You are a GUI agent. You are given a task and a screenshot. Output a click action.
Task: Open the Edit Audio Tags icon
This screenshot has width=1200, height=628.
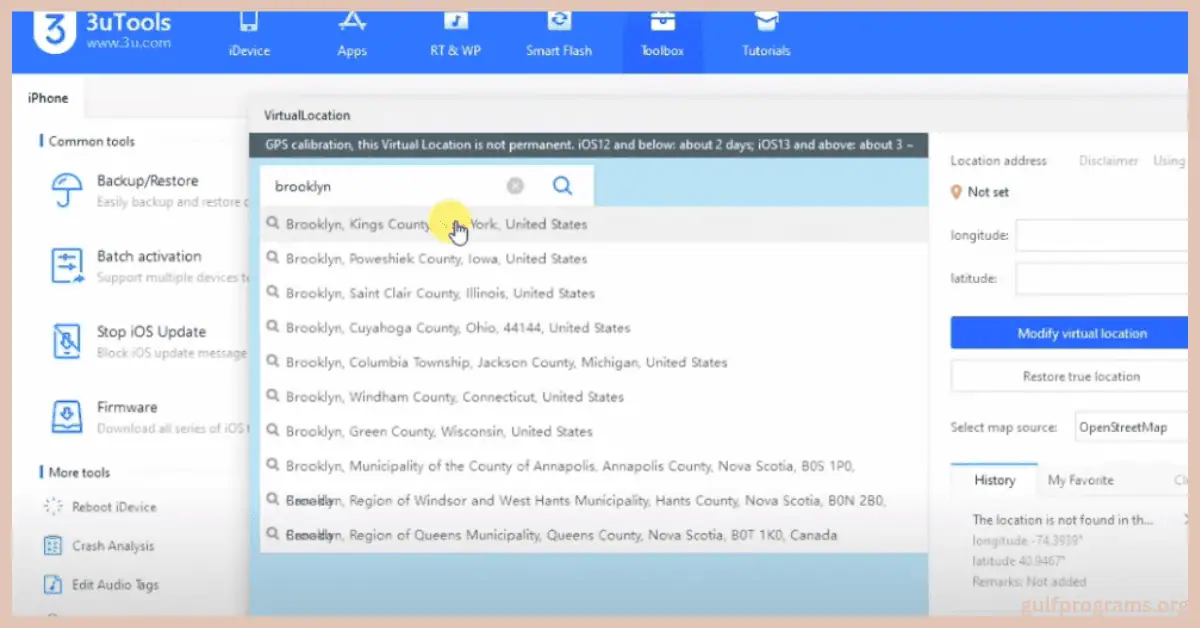click(x=53, y=584)
